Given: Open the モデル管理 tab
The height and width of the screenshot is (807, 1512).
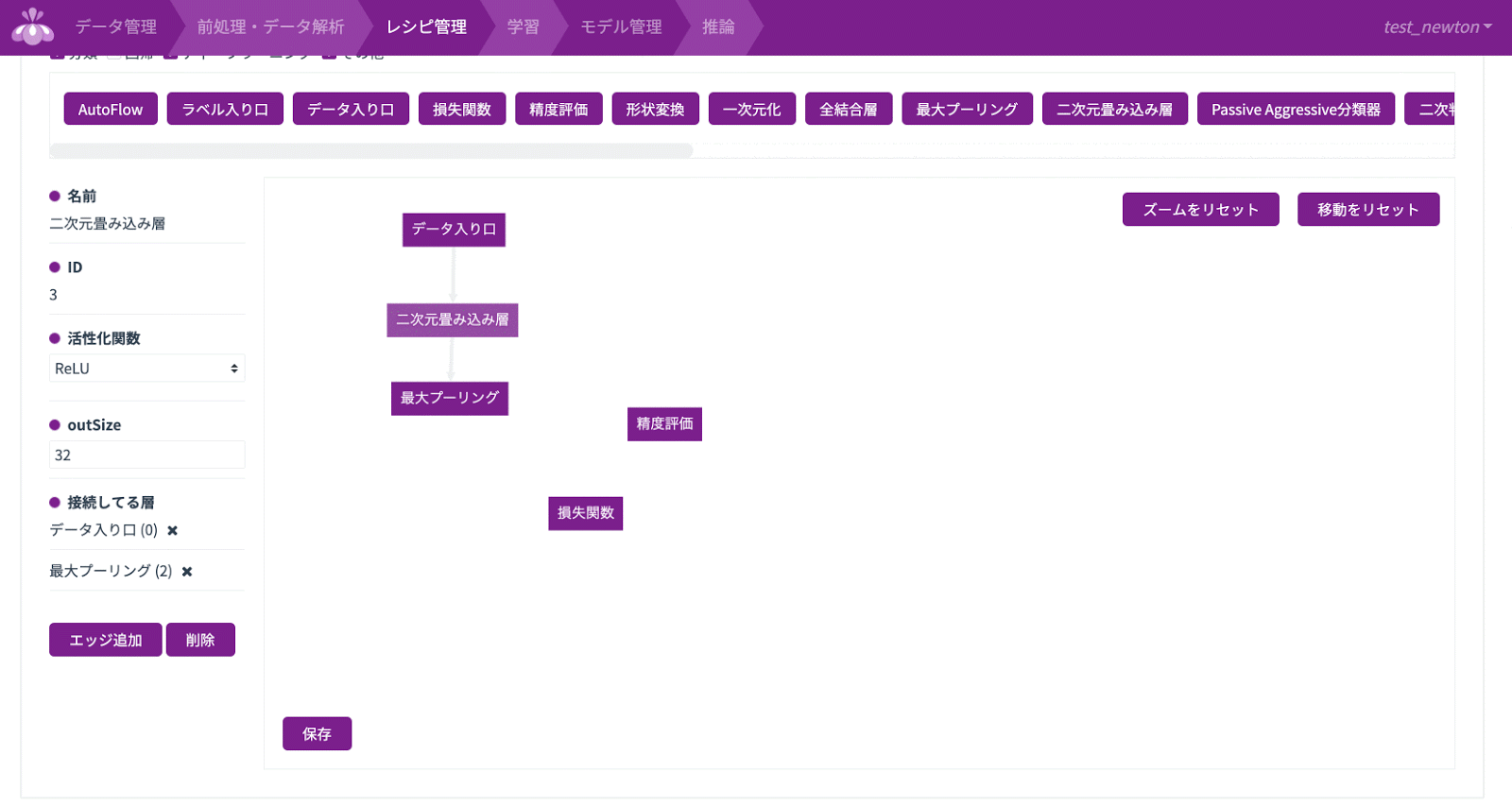Looking at the screenshot, I should (621, 27).
